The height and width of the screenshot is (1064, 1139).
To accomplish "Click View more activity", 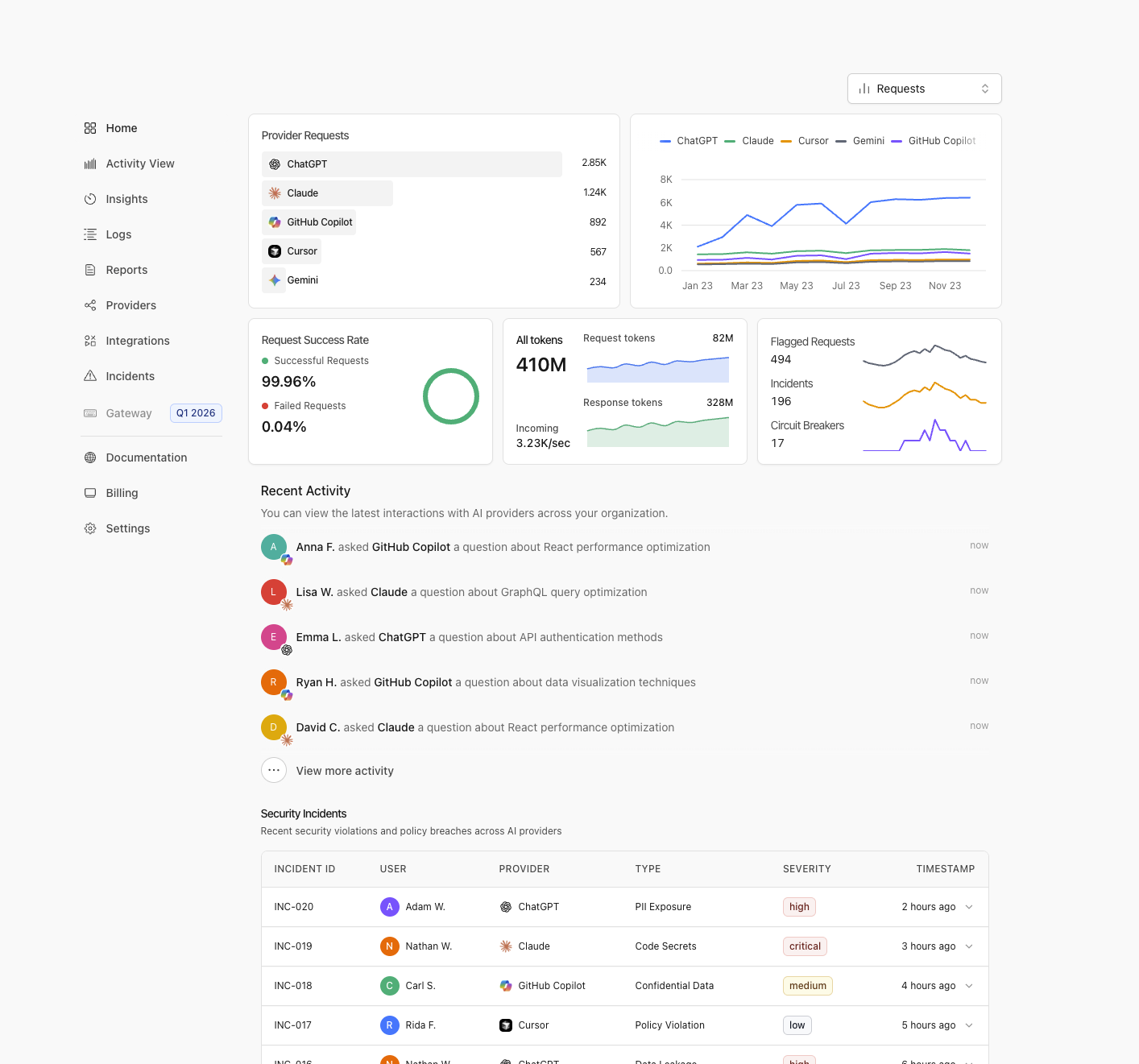I will [345, 771].
